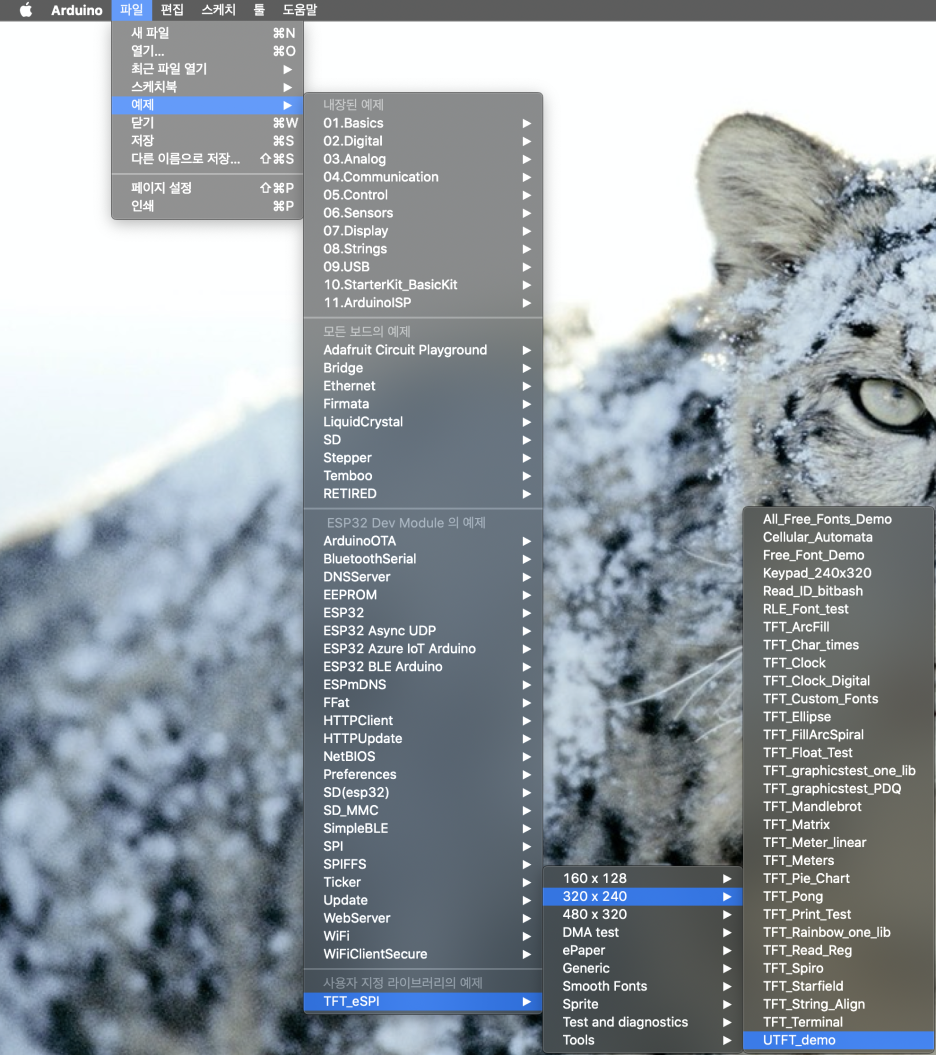The width and height of the screenshot is (936, 1055).
Task: Open the 도움말 menu
Action: click(299, 10)
